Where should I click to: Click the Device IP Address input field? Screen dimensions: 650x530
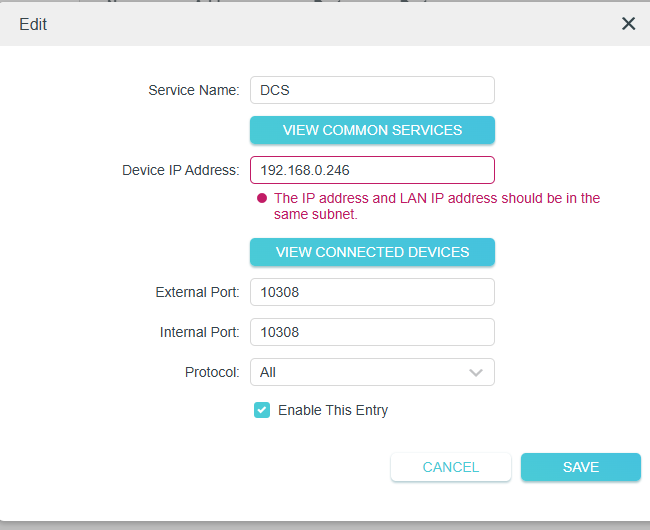(x=372, y=170)
